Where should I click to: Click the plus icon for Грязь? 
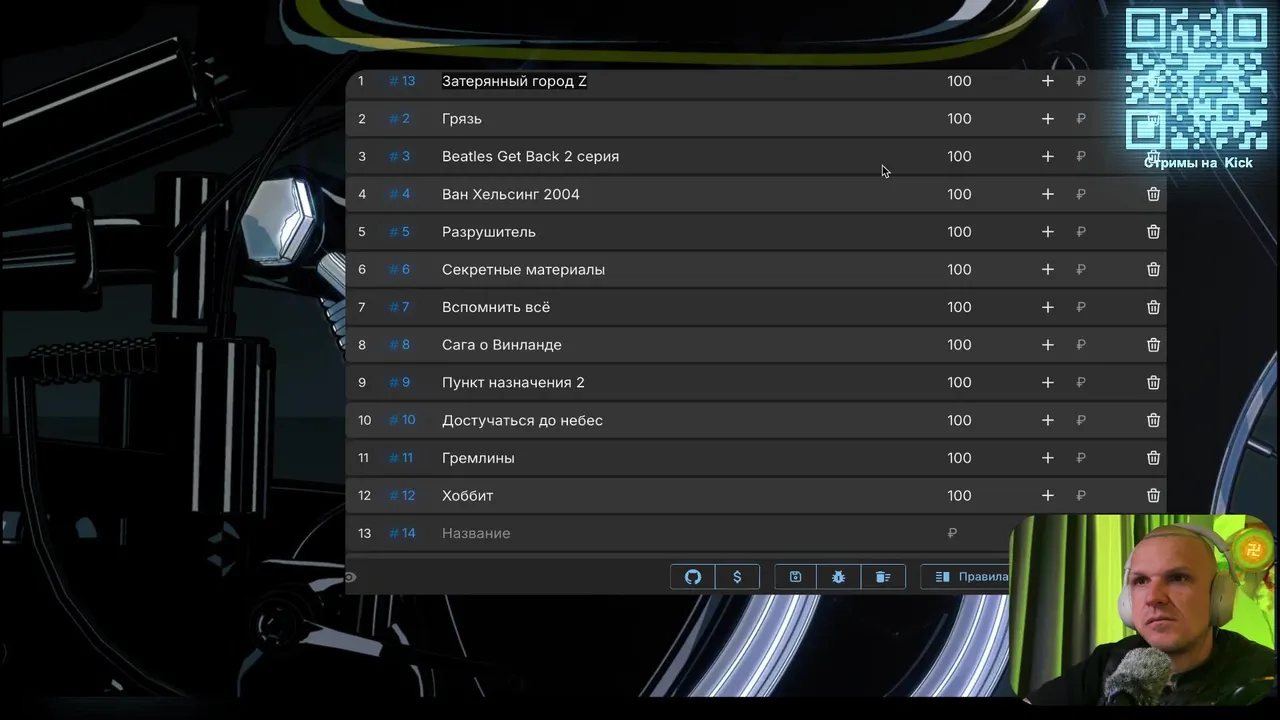[1048, 119]
